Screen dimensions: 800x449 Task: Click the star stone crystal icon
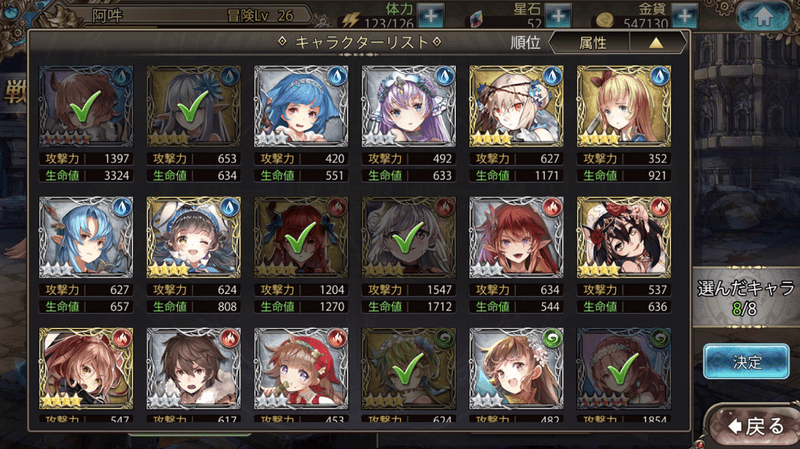pyautogui.click(x=476, y=19)
